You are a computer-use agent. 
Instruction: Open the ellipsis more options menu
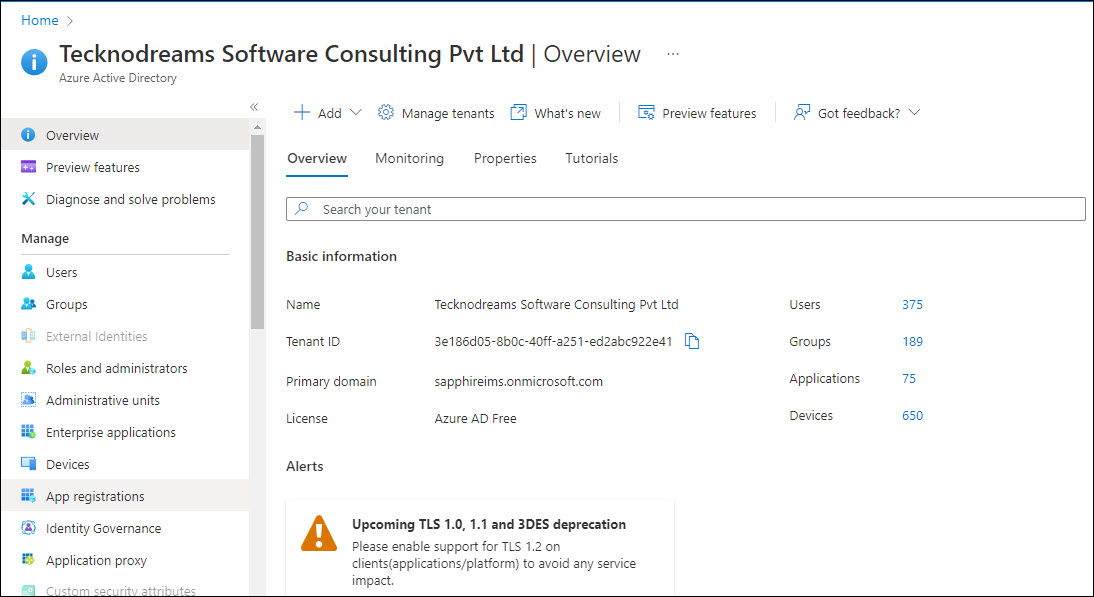(673, 54)
